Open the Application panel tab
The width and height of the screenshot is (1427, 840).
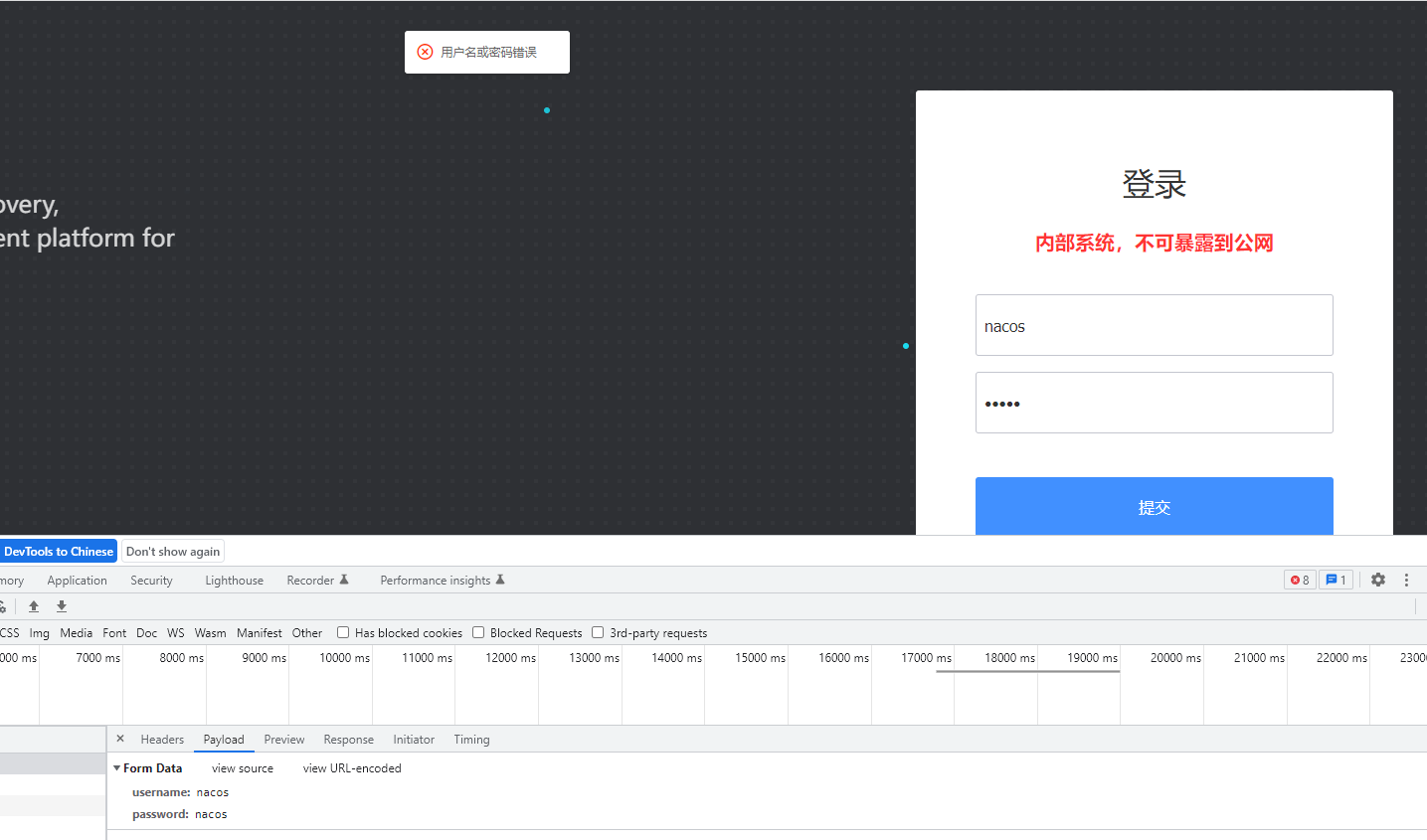[77, 581]
